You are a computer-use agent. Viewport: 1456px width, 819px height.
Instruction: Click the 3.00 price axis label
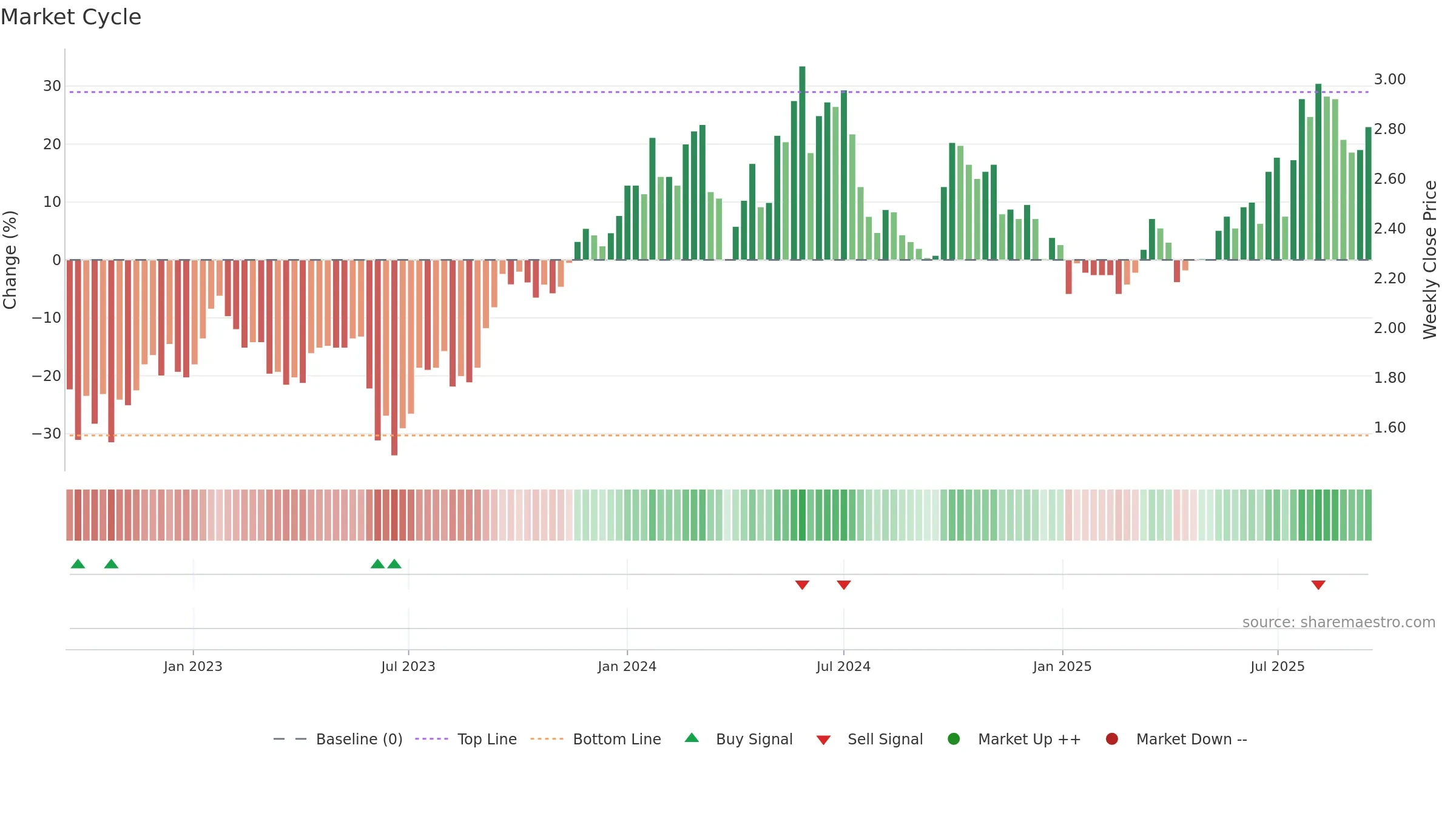1390,79
